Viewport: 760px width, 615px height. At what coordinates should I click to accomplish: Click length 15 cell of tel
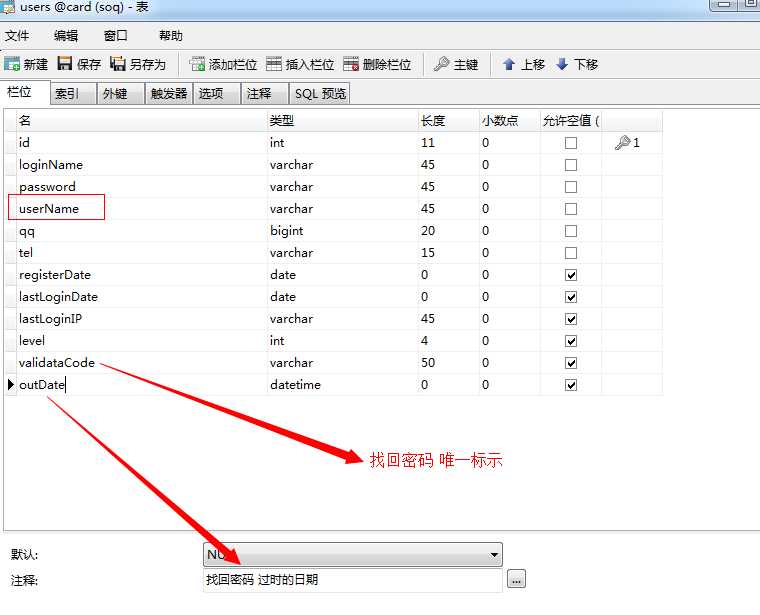449,253
